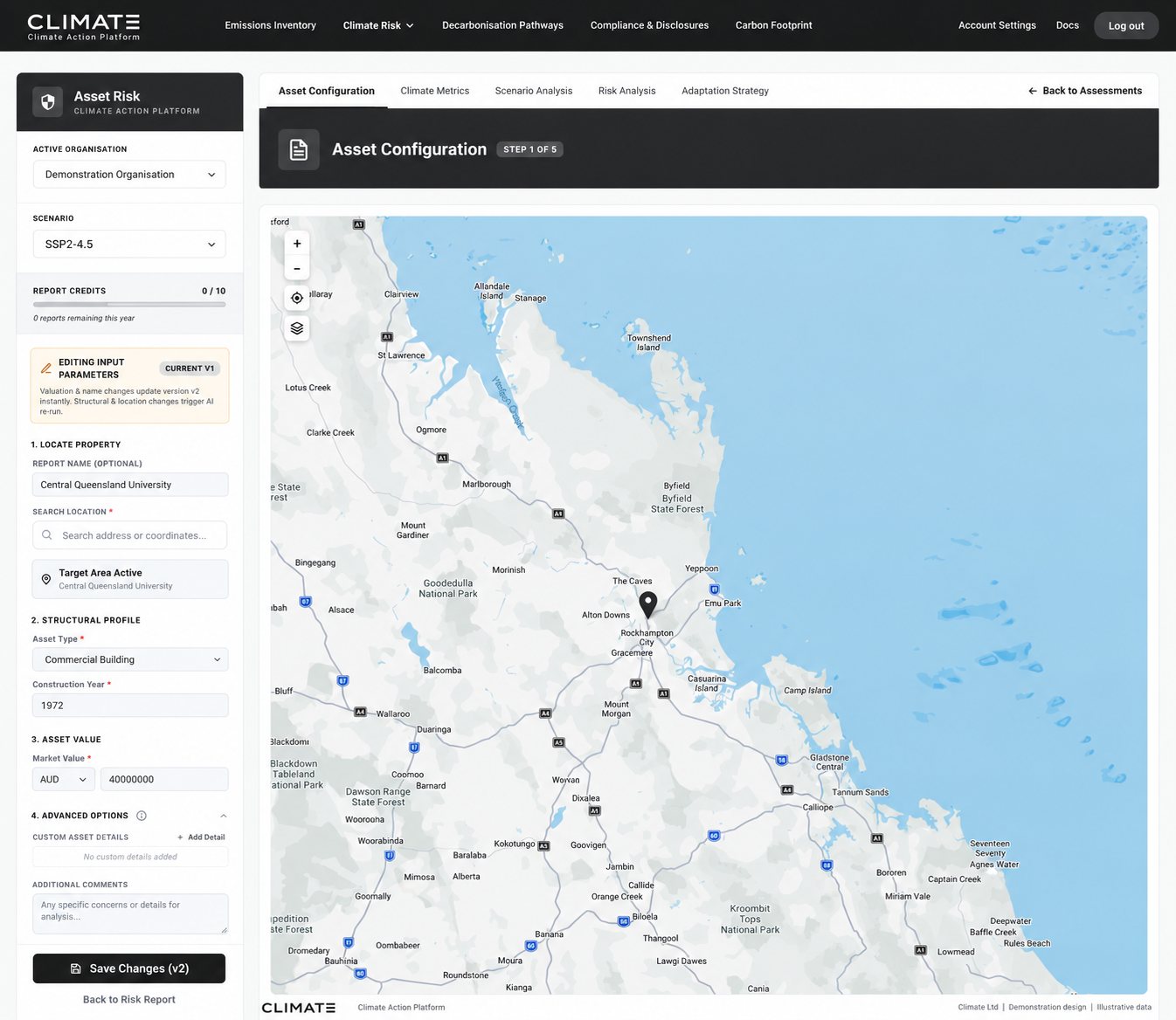This screenshot has width=1176, height=1020.
Task: Open the Carbon Footprint page
Action: click(774, 25)
